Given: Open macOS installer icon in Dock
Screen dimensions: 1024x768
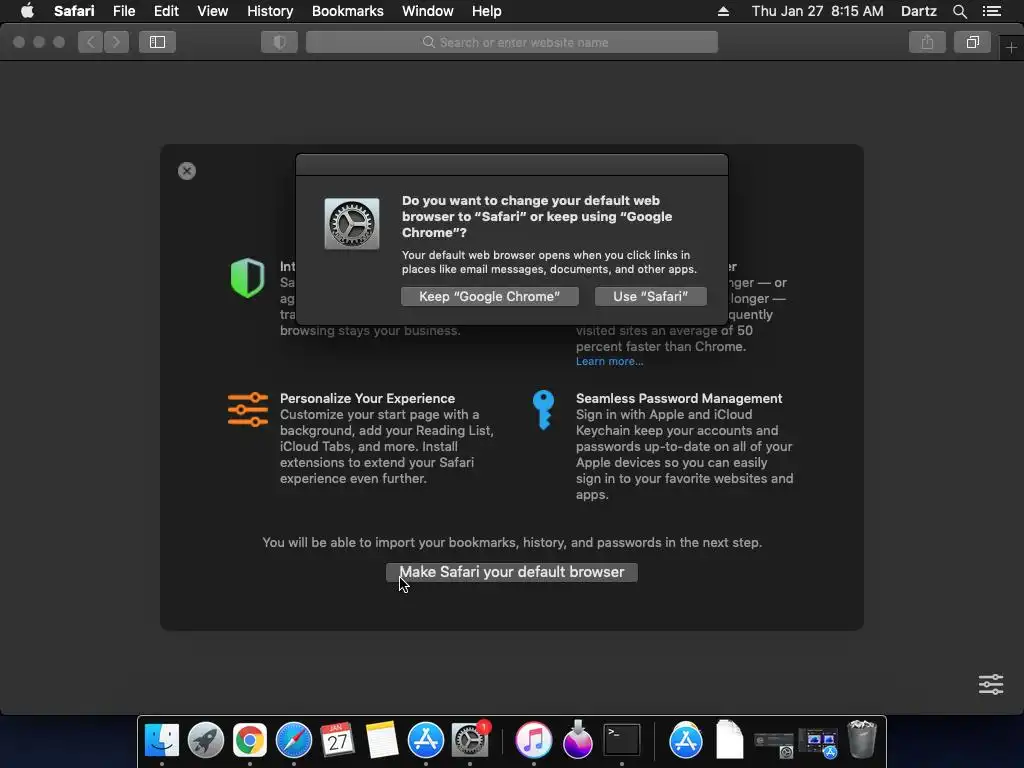Looking at the screenshot, I should (x=577, y=741).
